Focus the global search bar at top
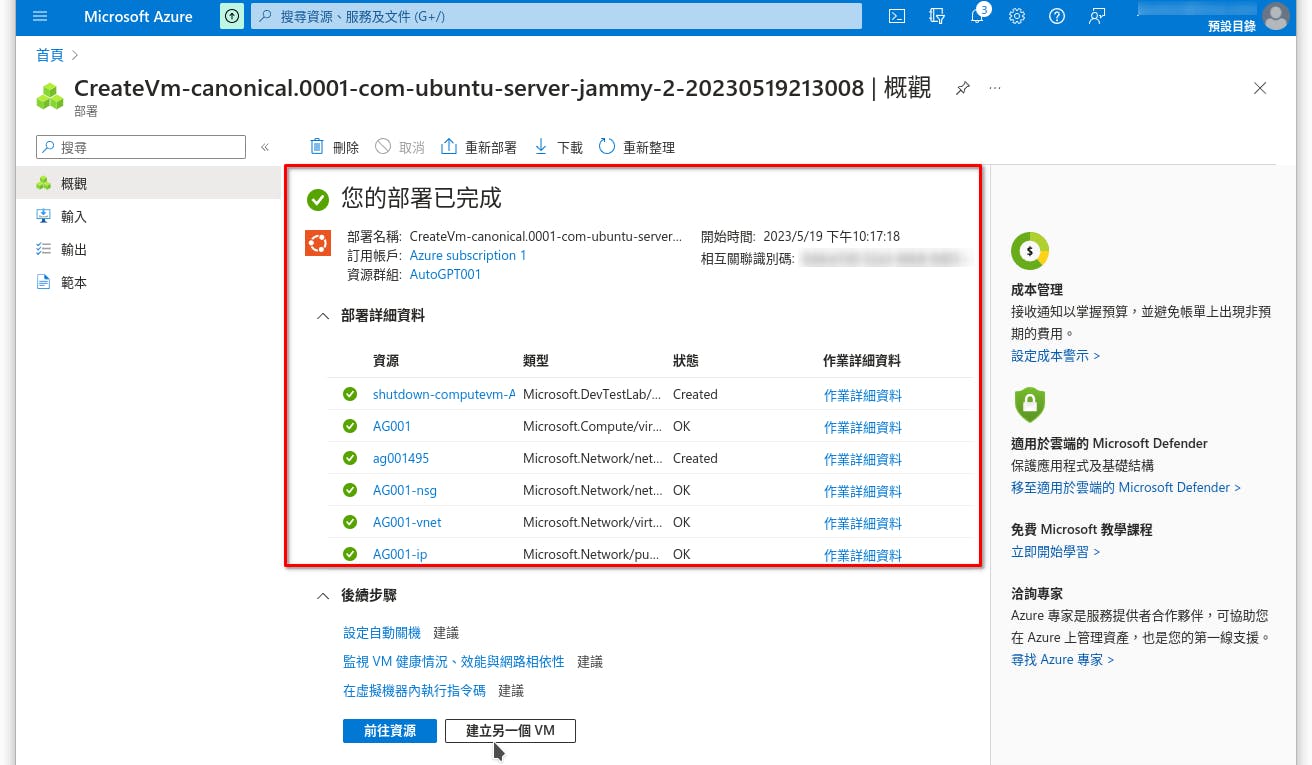The image size is (1312, 765). click(x=555, y=16)
